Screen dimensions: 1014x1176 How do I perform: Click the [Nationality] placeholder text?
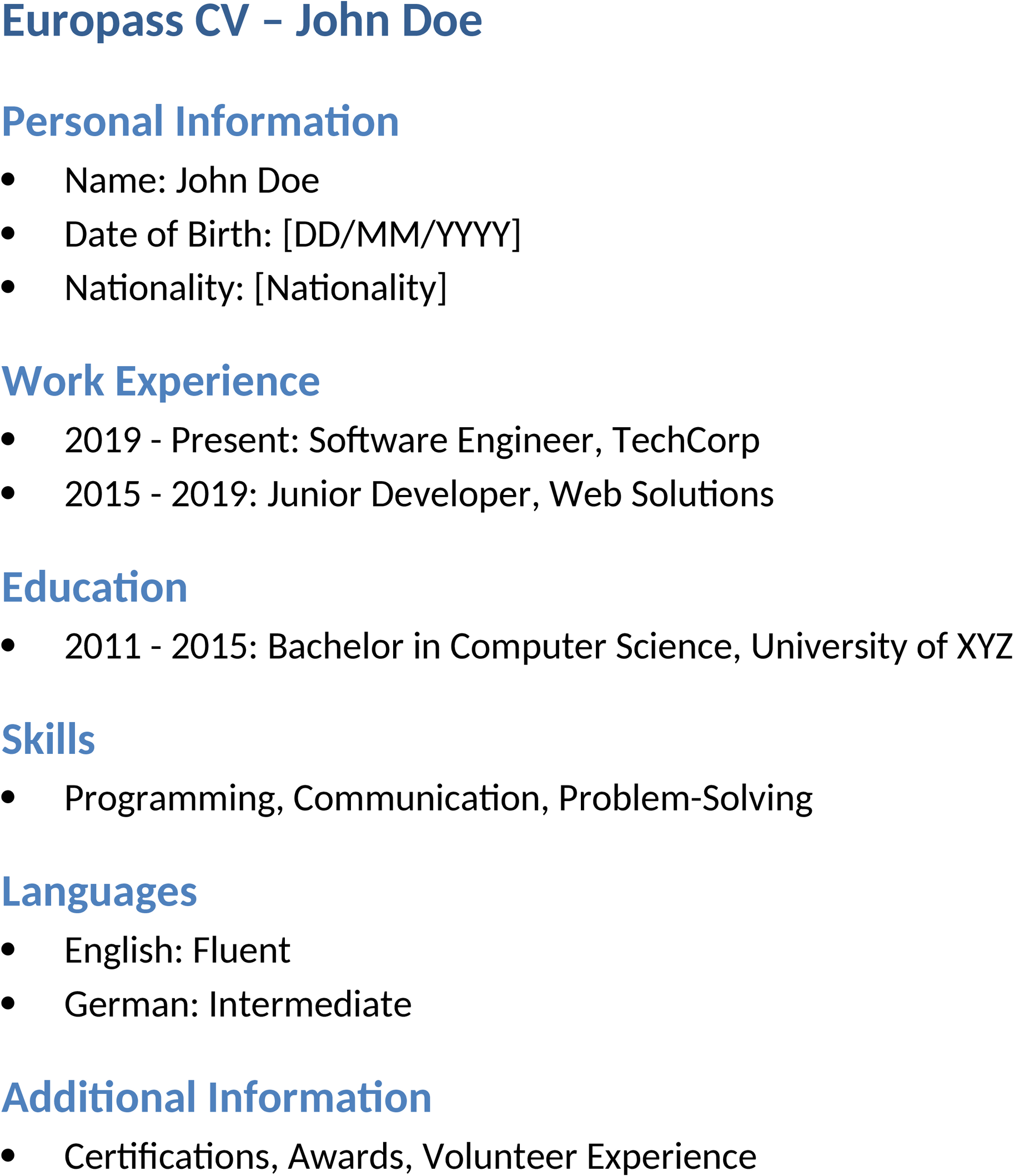350,288
